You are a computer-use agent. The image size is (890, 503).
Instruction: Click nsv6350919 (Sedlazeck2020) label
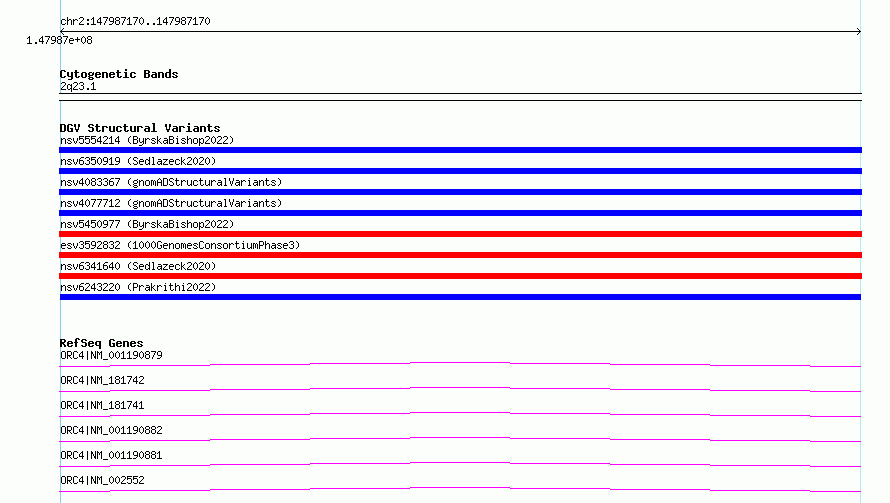coord(138,161)
